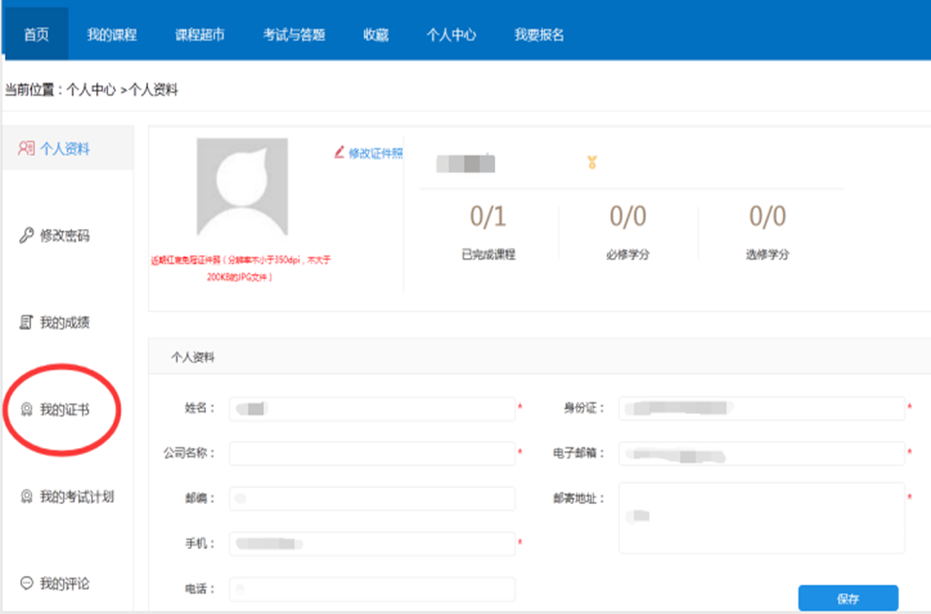
Task: Click the 个人资料 sidebar icon
Action: pos(27,149)
